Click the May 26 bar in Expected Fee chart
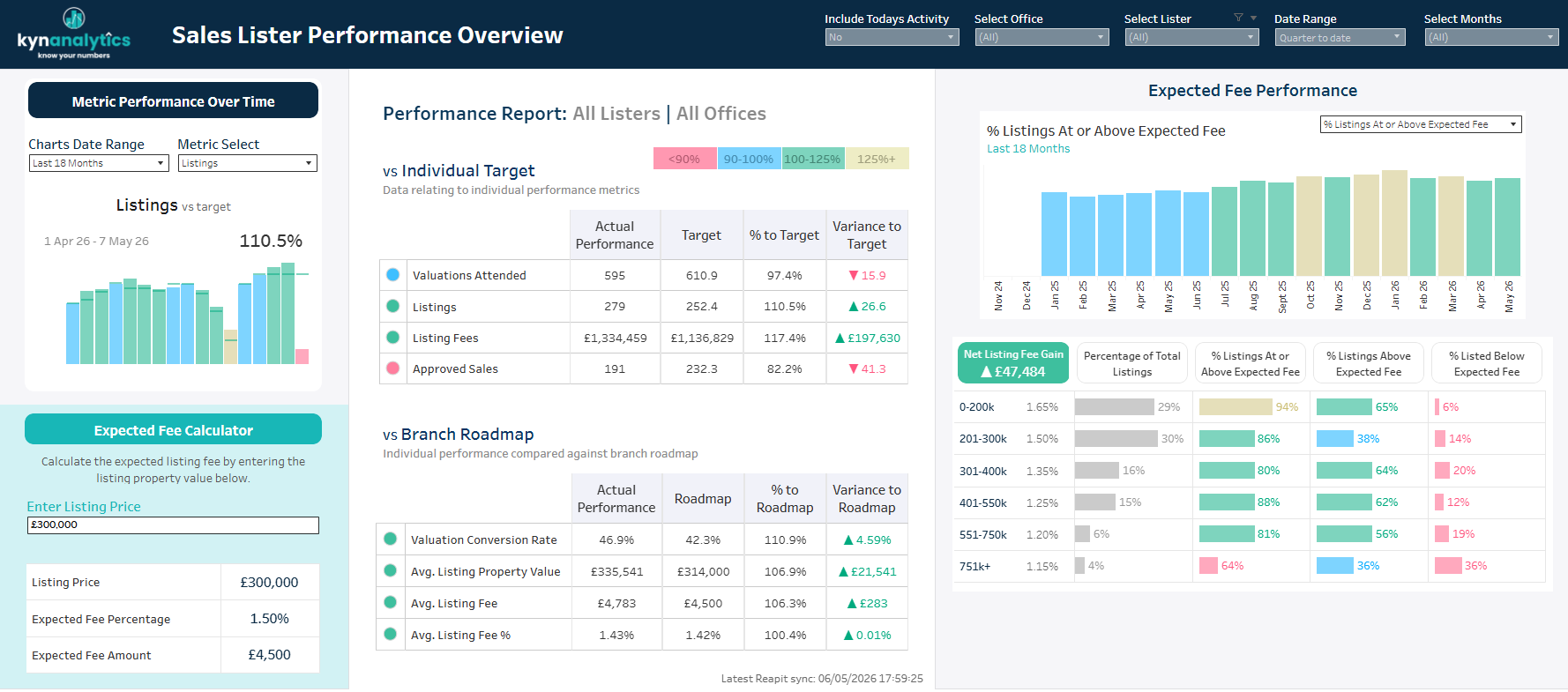 (1507, 227)
